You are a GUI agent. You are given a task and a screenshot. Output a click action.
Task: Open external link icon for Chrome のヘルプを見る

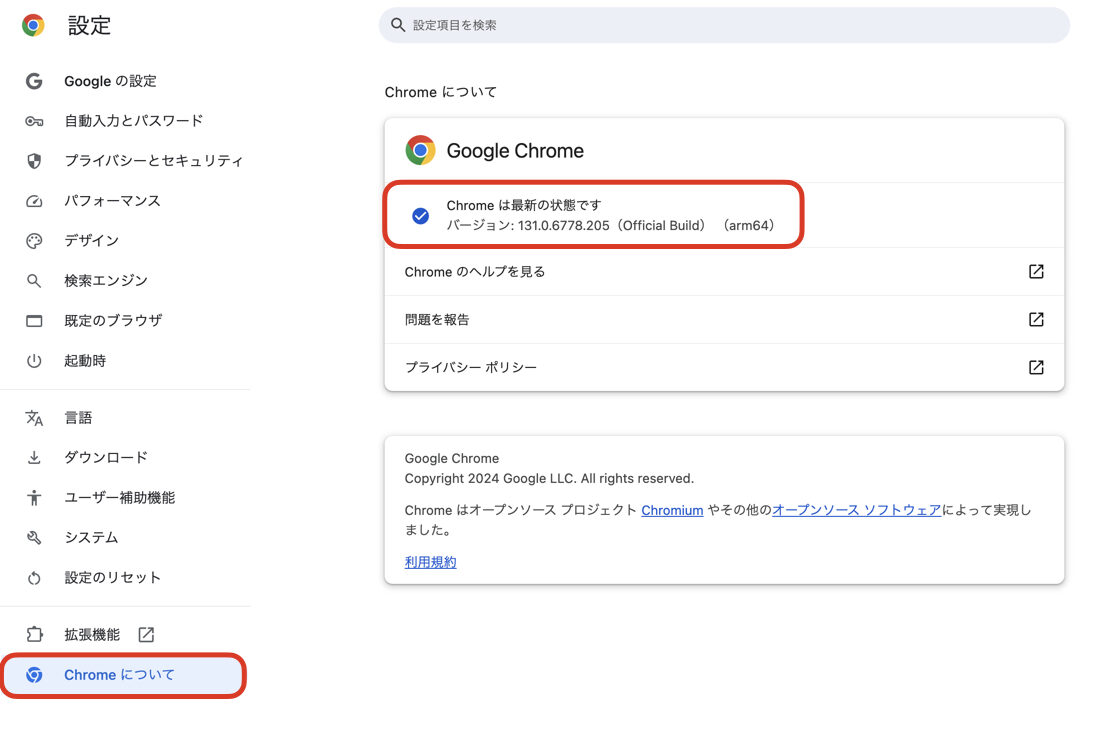tap(1036, 271)
